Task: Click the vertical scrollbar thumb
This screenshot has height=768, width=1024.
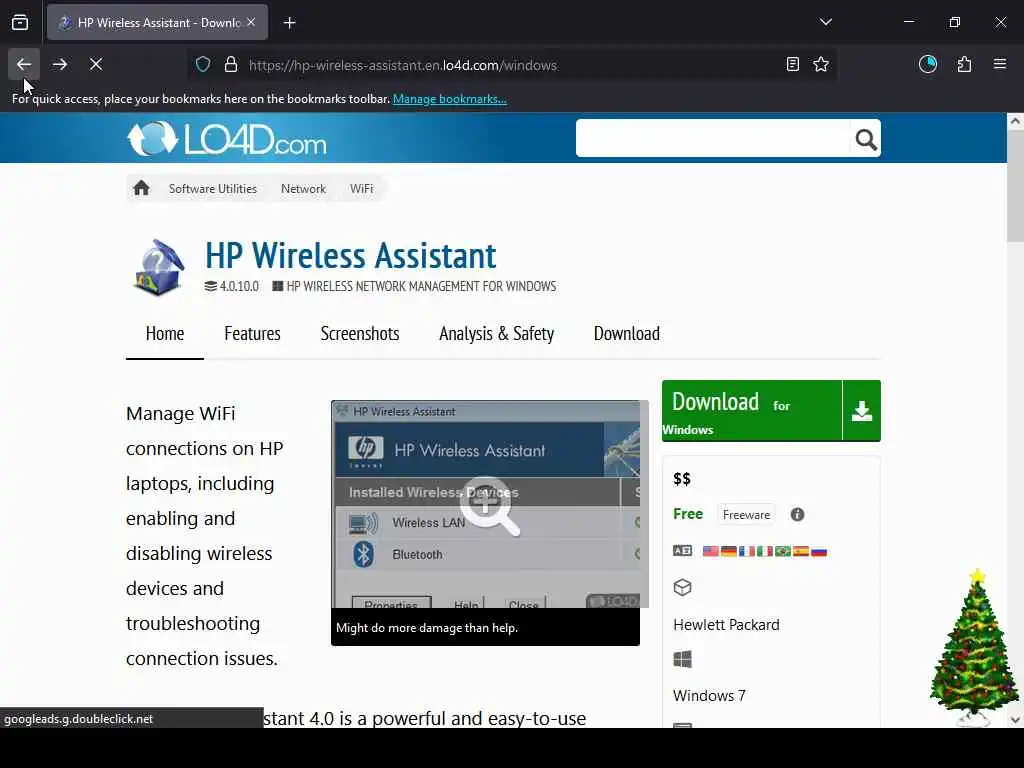Action: click(1015, 186)
